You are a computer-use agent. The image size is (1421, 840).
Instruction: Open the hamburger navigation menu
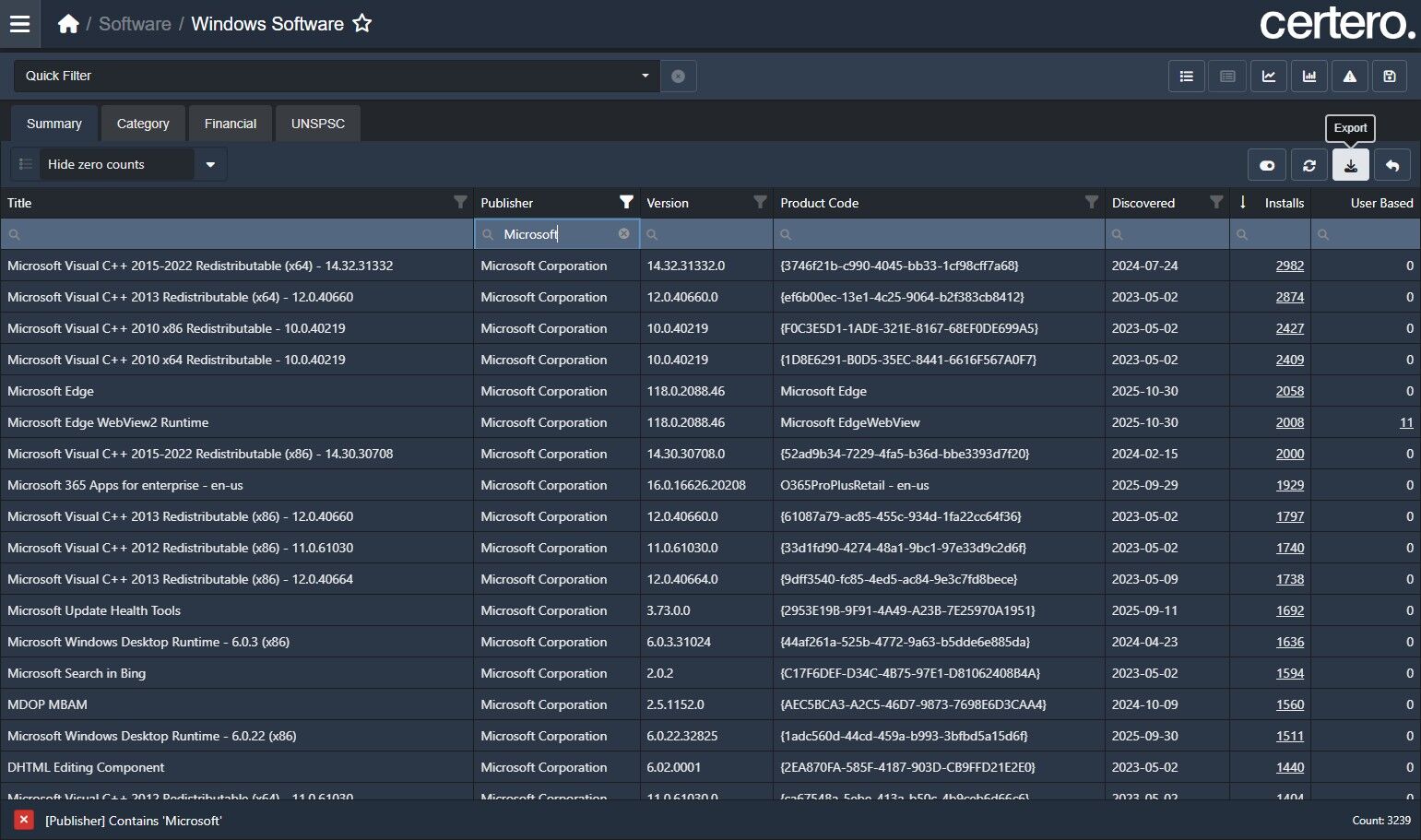(x=19, y=24)
